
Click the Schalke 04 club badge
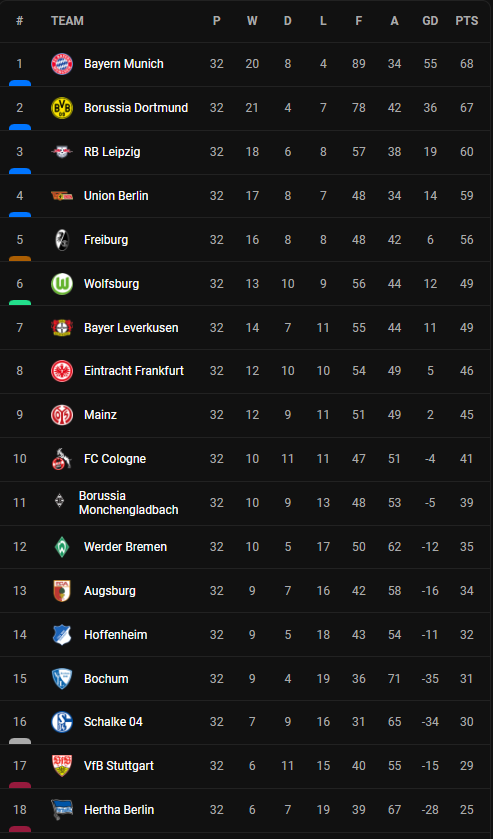coord(62,722)
